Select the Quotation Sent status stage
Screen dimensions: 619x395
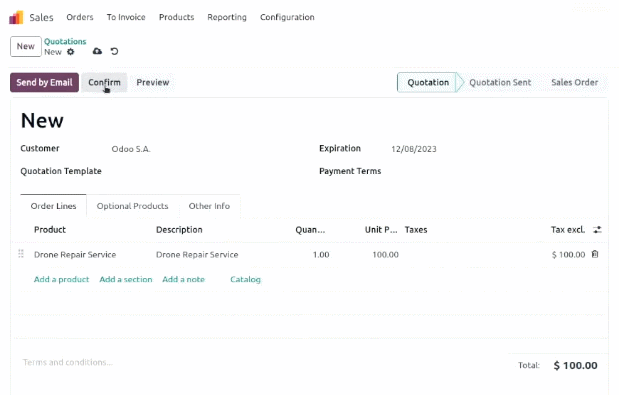(x=500, y=82)
